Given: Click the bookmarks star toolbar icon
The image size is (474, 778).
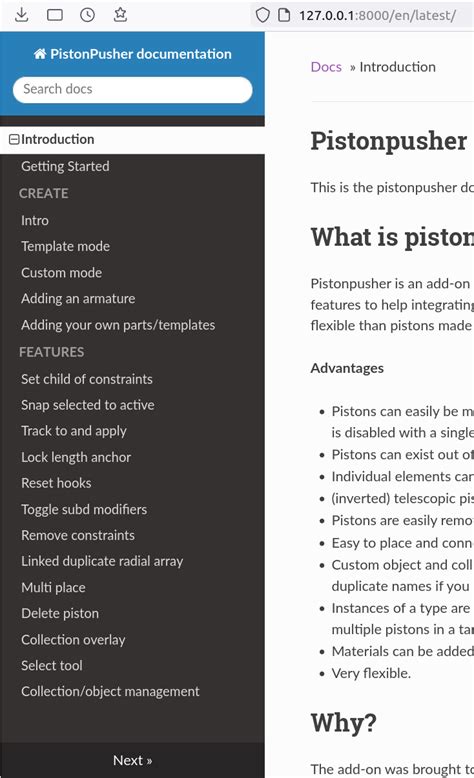Looking at the screenshot, I should (120, 15).
